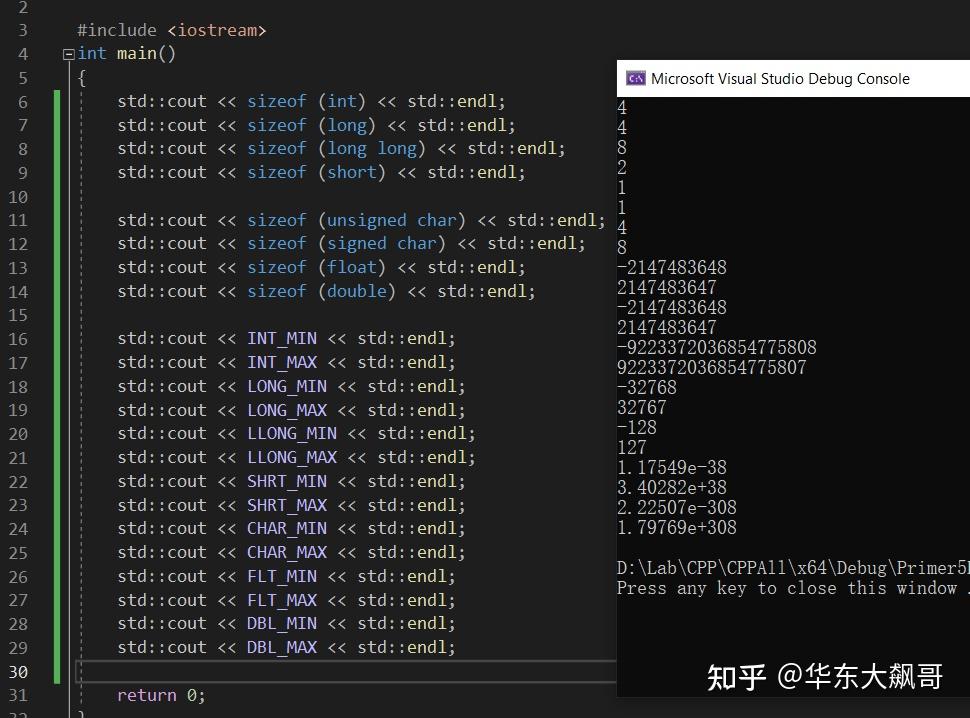Image resolution: width=970 pixels, height=718 pixels.
Task: Click console output 9223372036854775807
Action: pos(711,367)
